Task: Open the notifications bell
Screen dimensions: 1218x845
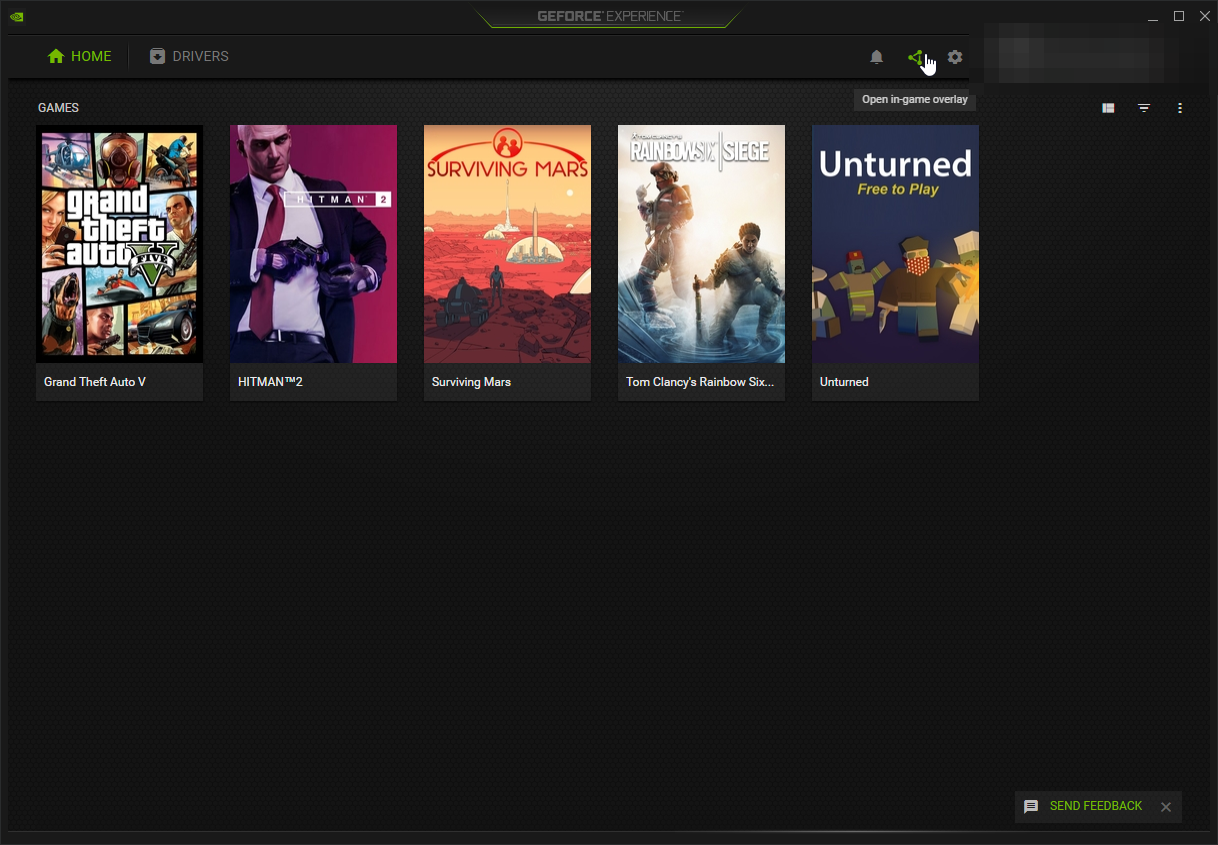Action: coord(877,57)
